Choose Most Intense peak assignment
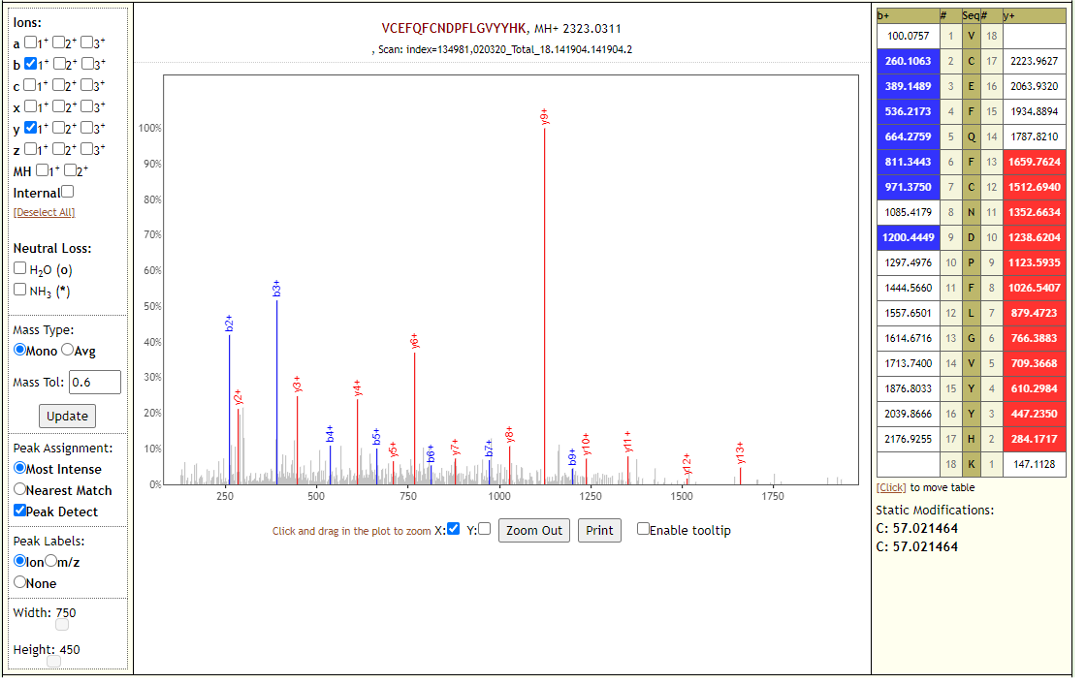This screenshot has height=679, width=1075. [20, 468]
